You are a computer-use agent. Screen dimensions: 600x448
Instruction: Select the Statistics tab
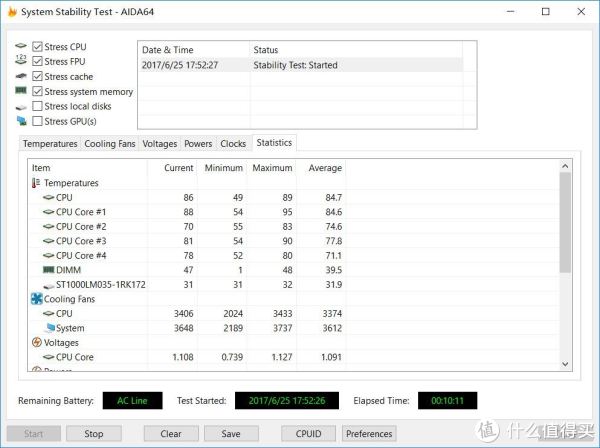(274, 143)
